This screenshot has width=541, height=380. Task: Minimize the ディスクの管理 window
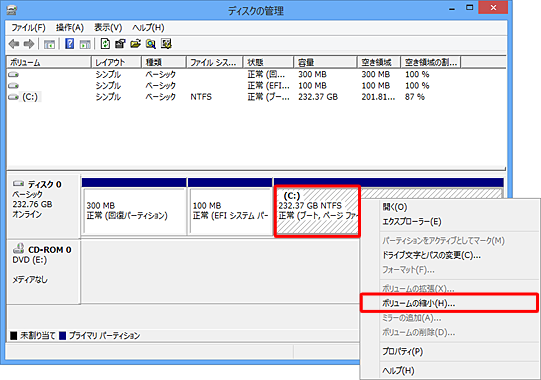(452, 8)
